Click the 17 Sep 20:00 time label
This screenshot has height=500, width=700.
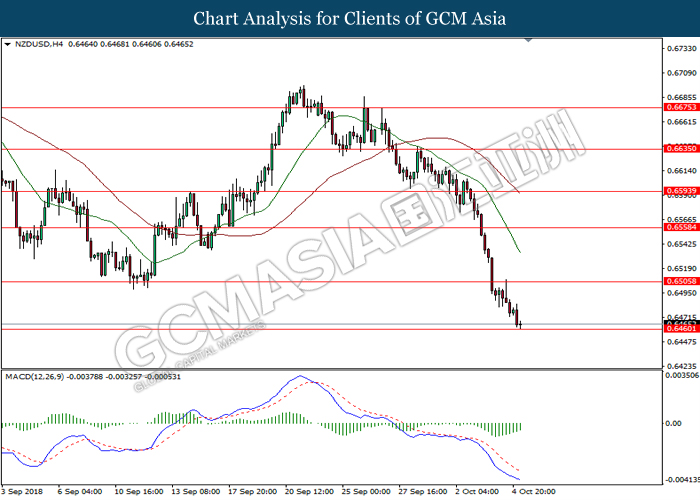point(253,492)
